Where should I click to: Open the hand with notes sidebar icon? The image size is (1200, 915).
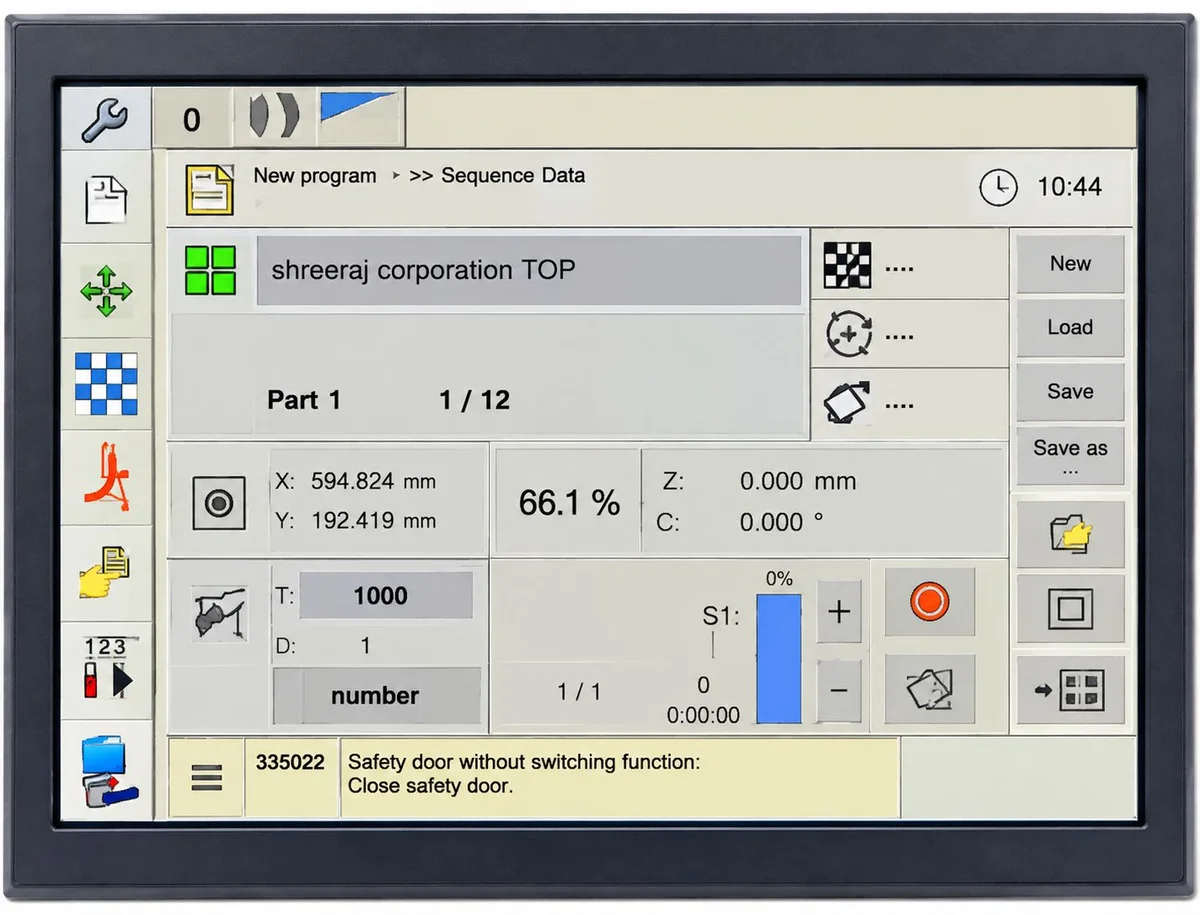point(105,572)
